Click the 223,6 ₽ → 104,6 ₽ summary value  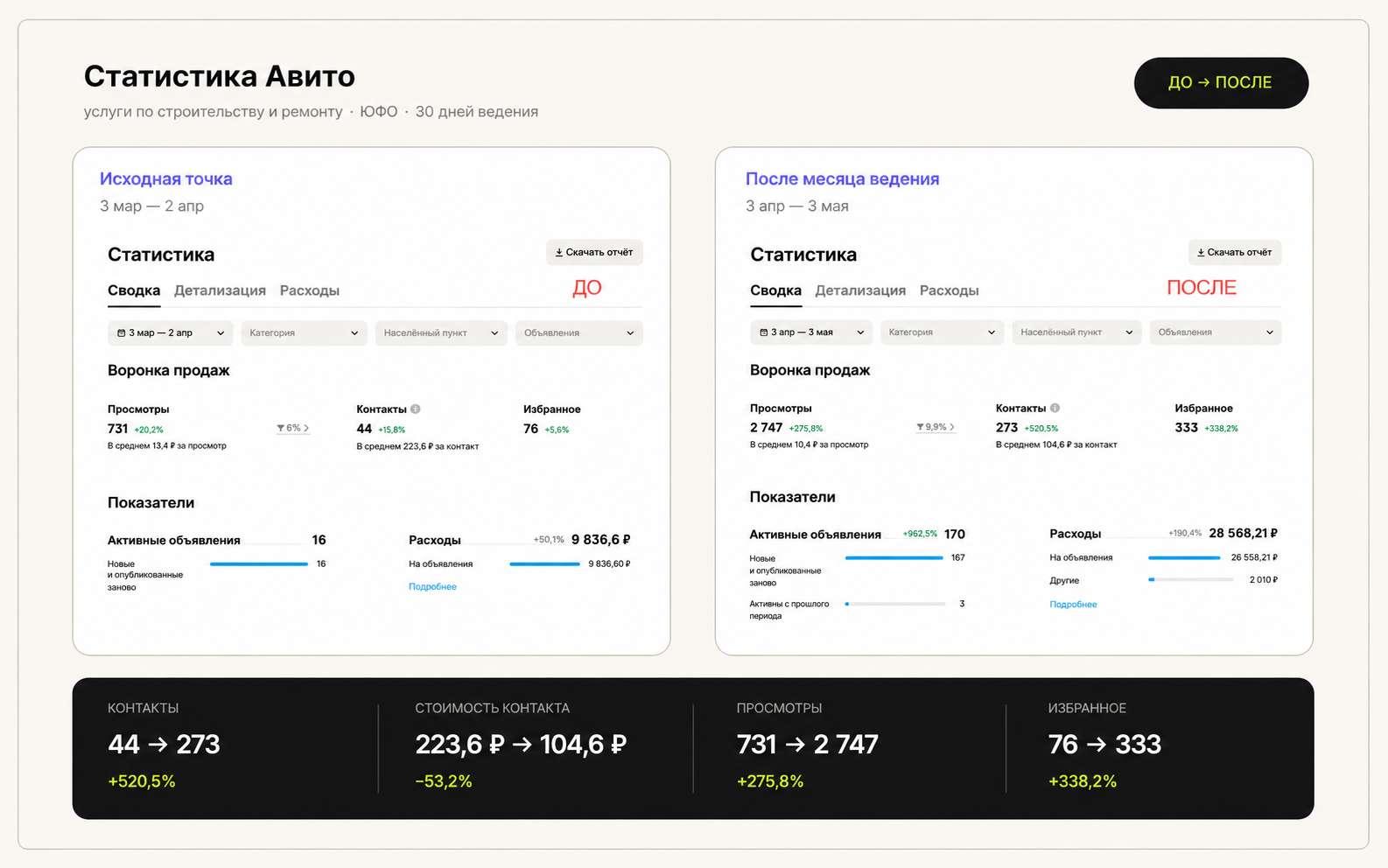(x=521, y=745)
